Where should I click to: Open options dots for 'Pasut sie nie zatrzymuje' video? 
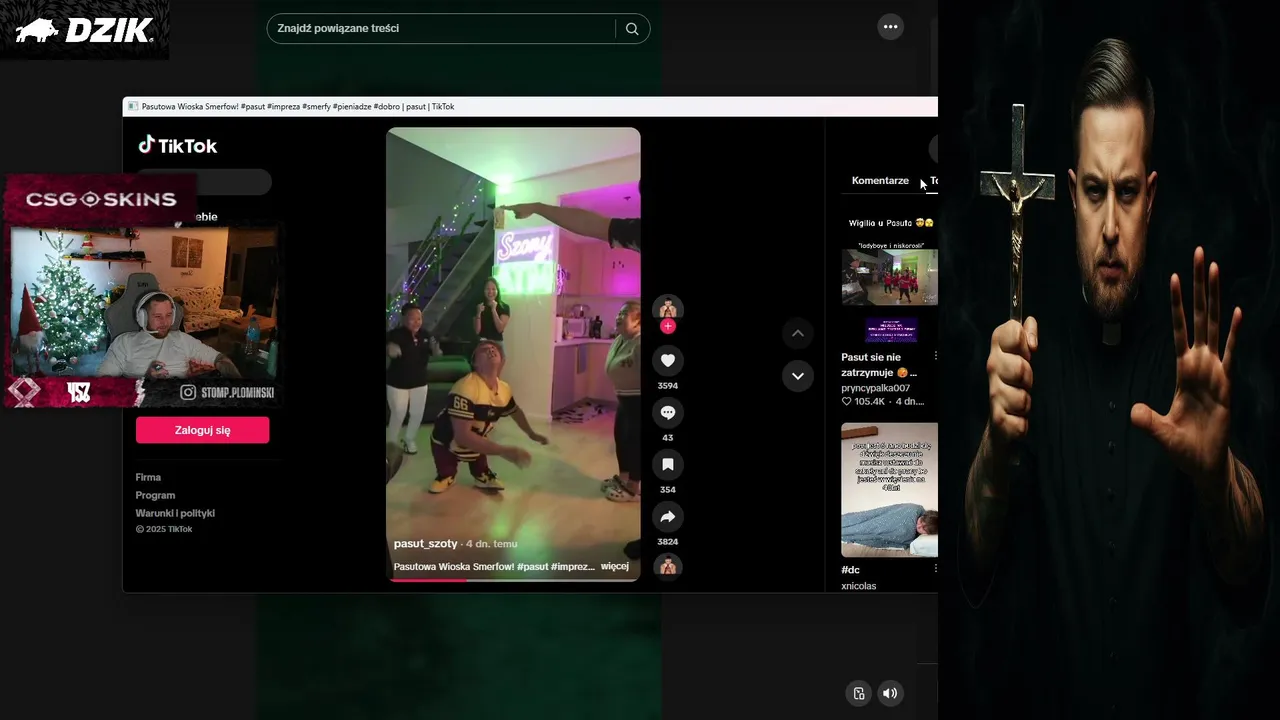coord(935,356)
